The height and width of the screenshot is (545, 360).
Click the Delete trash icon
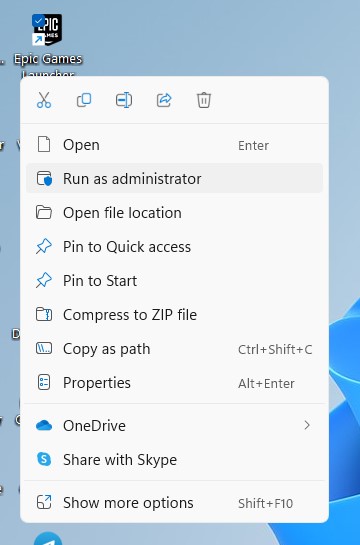(x=204, y=100)
